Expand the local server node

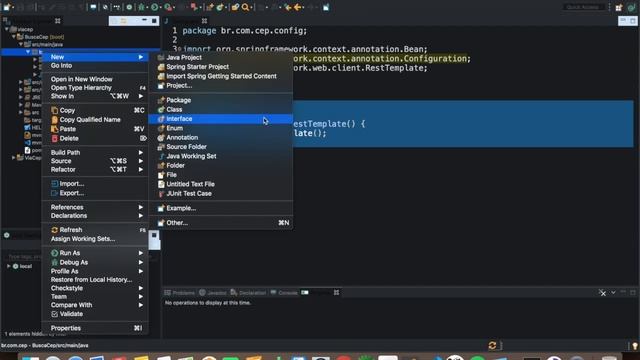[x=9, y=266]
